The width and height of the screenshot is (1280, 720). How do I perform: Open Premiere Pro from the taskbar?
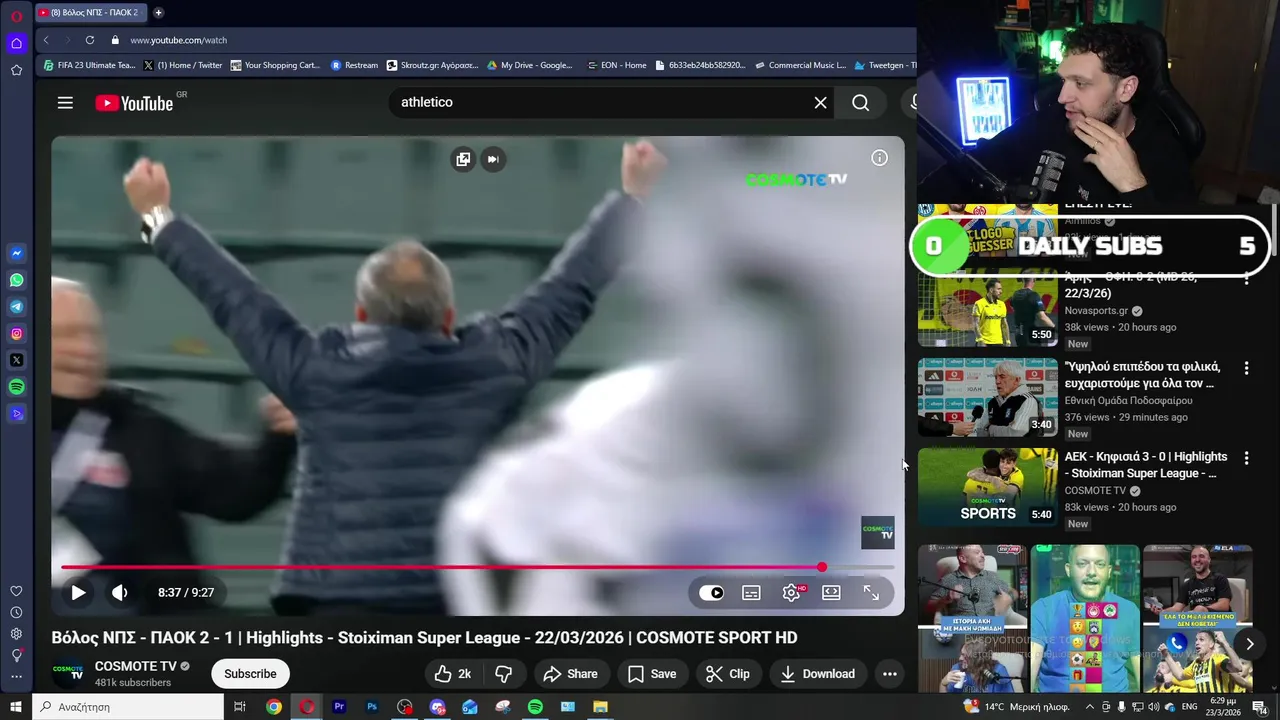pyautogui.click(x=339, y=707)
